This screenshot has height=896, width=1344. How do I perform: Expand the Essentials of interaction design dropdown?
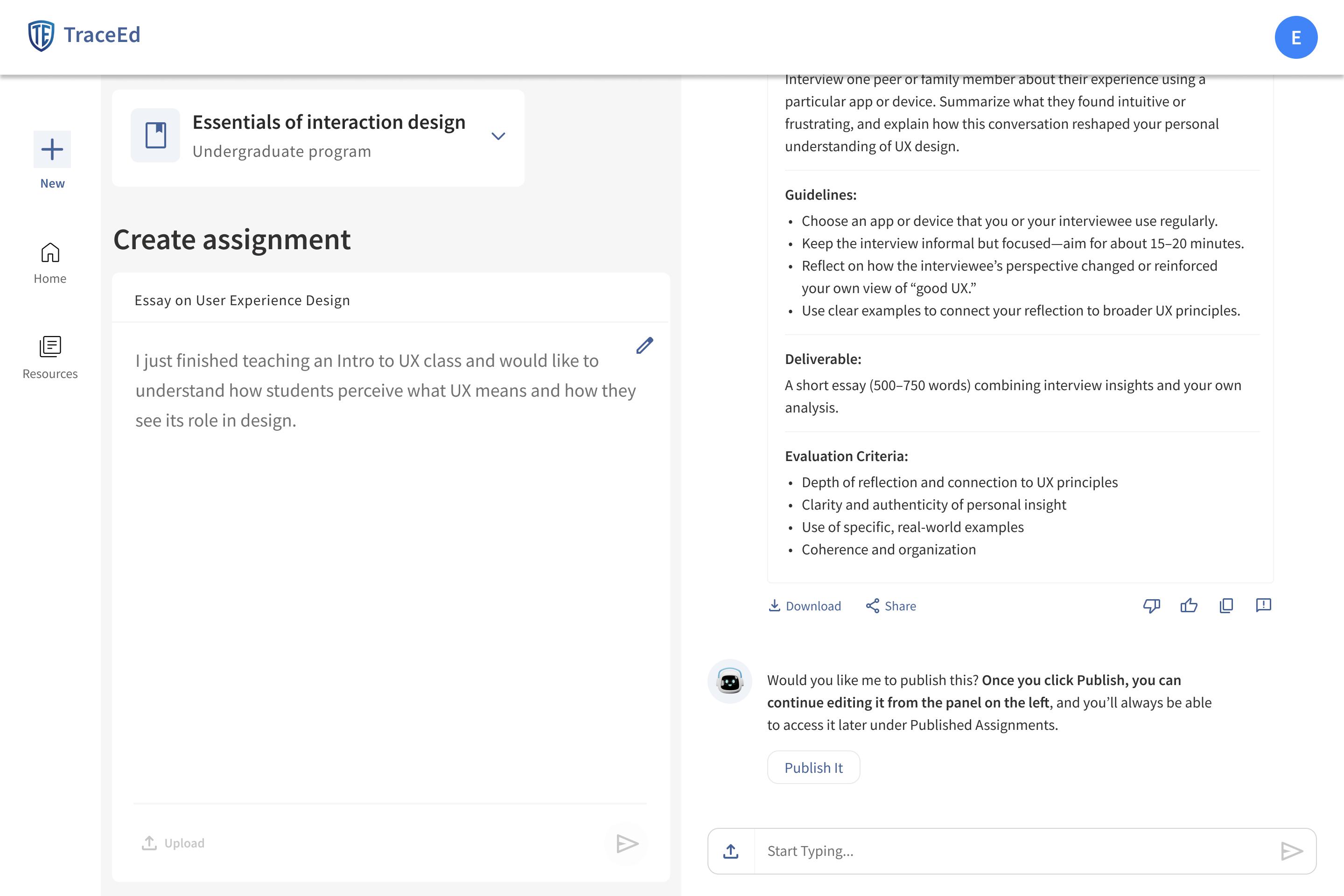pyautogui.click(x=498, y=136)
